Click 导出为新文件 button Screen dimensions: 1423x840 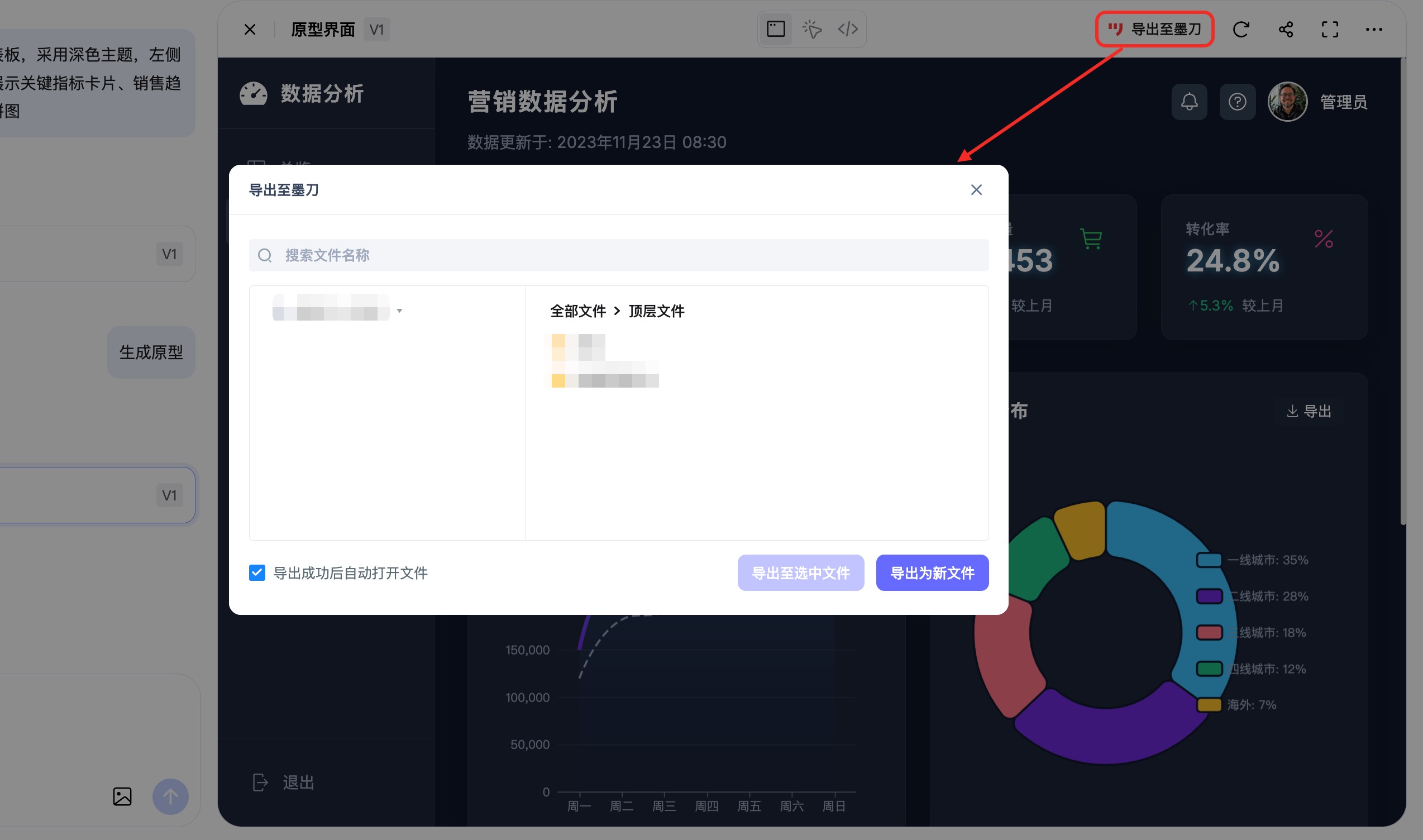pos(932,573)
